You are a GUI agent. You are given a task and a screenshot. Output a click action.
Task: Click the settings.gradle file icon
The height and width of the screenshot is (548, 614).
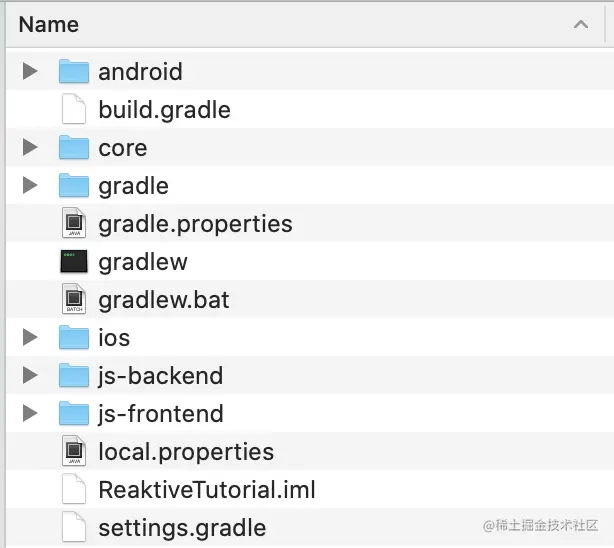pos(74,527)
